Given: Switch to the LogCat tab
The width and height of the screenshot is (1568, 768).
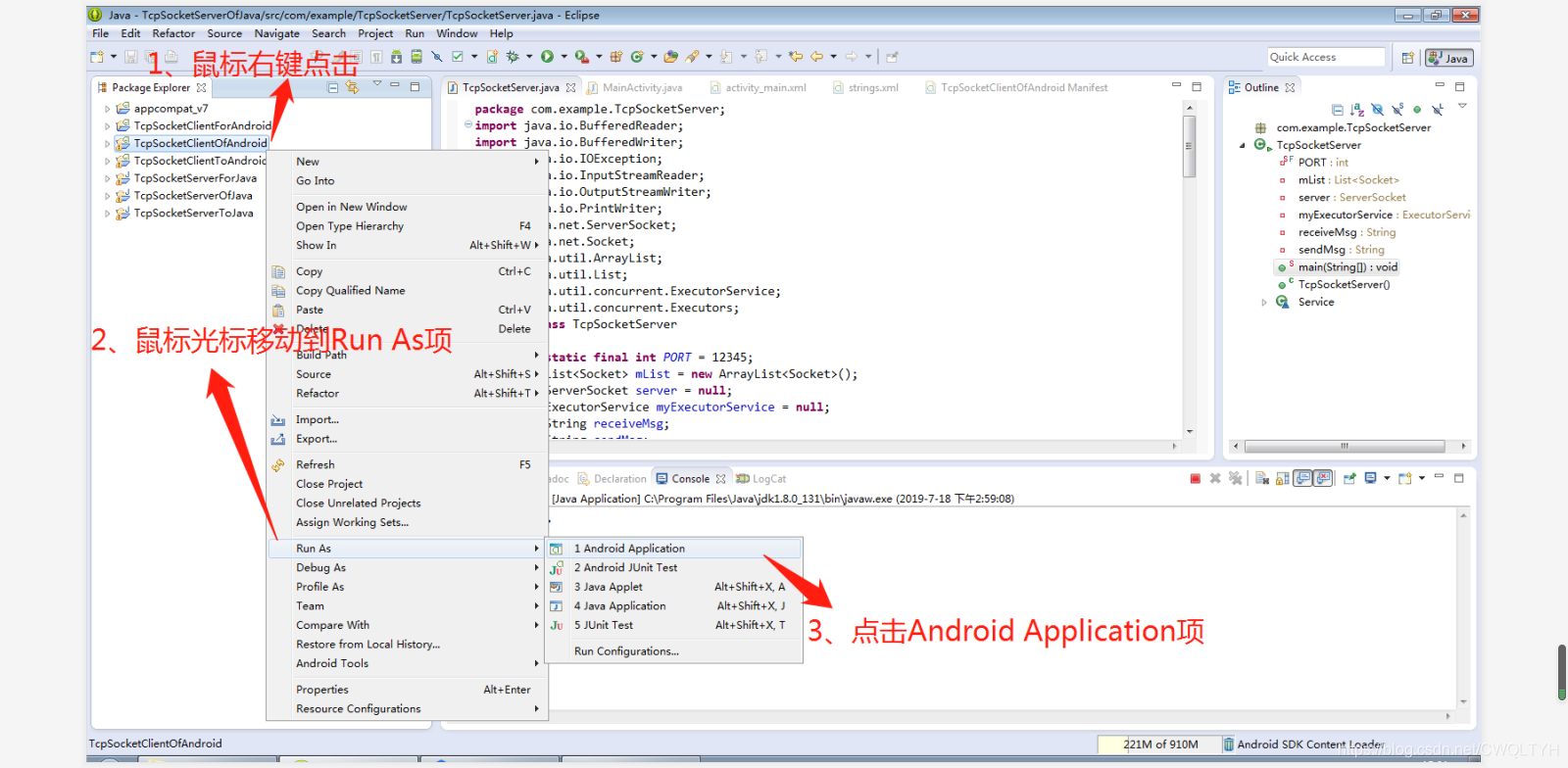Looking at the screenshot, I should pyautogui.click(x=761, y=479).
